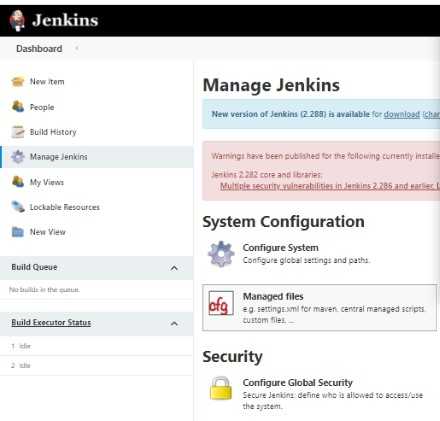Open the My Views link
Image resolution: width=440 pixels, height=421 pixels.
tap(47, 182)
